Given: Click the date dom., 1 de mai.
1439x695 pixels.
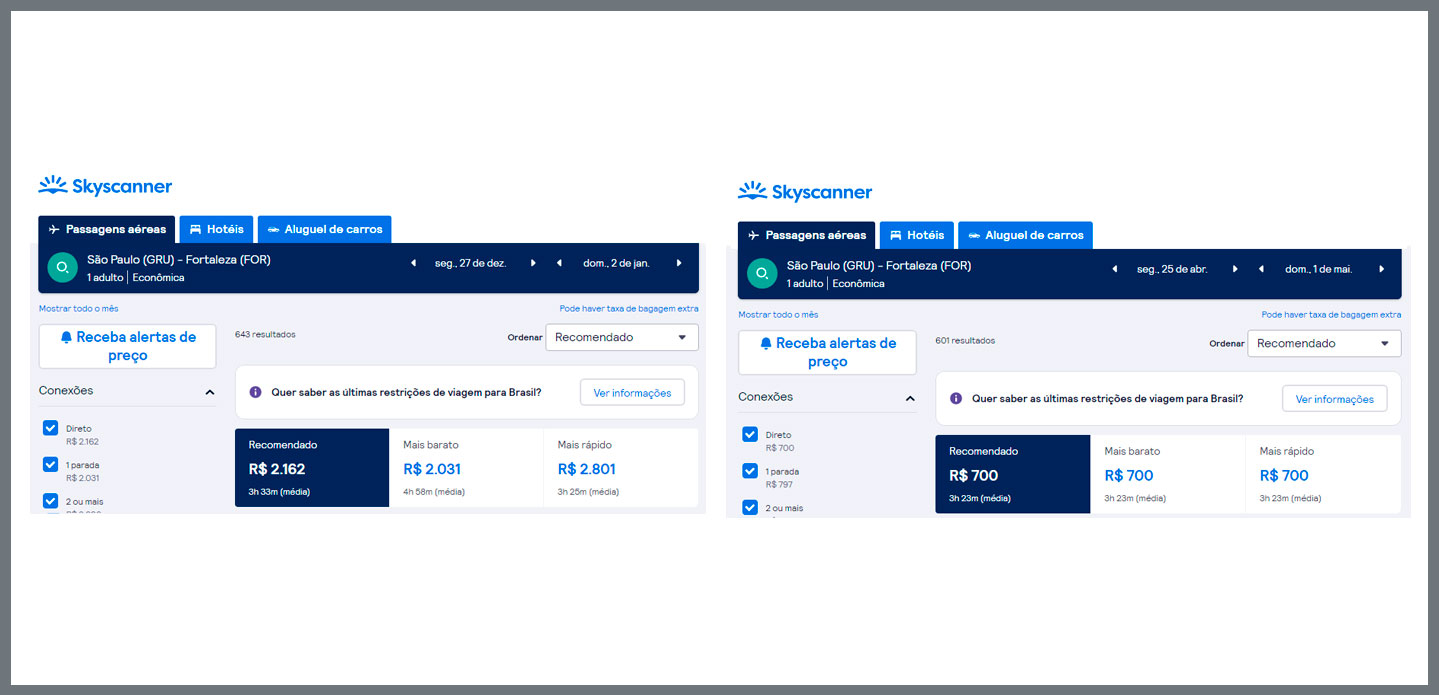Looking at the screenshot, I should [1319, 269].
